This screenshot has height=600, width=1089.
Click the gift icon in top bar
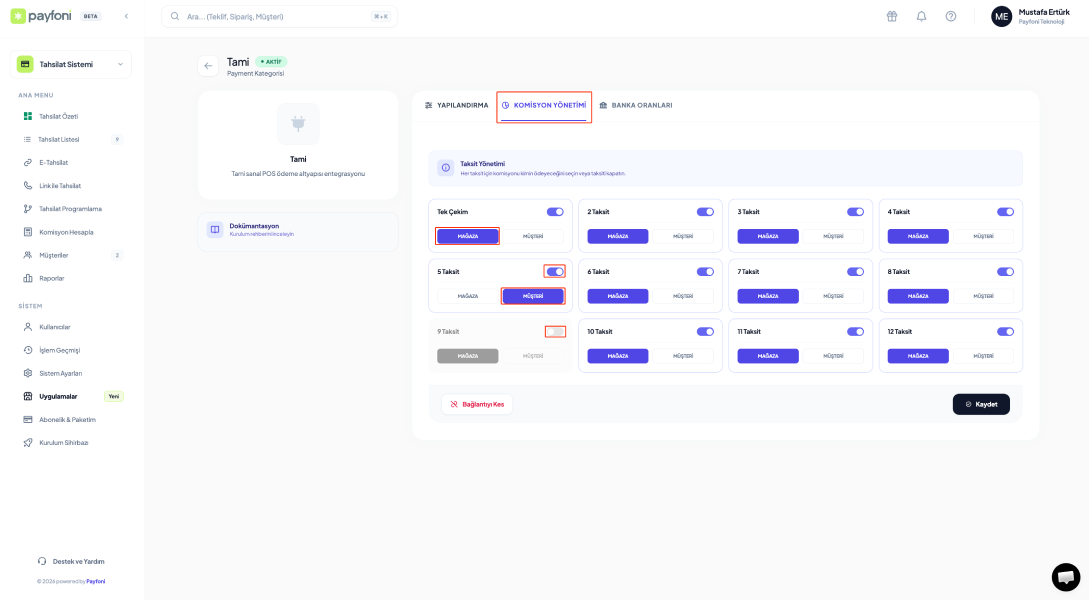point(892,16)
